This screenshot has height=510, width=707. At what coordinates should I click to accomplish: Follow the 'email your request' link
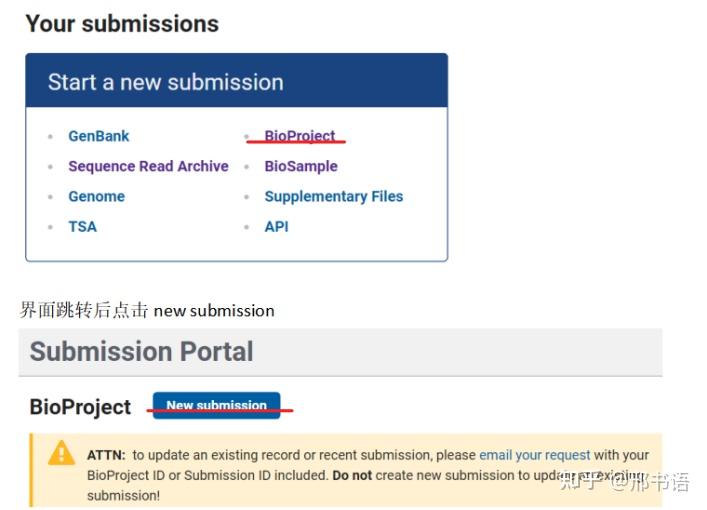coord(534,455)
